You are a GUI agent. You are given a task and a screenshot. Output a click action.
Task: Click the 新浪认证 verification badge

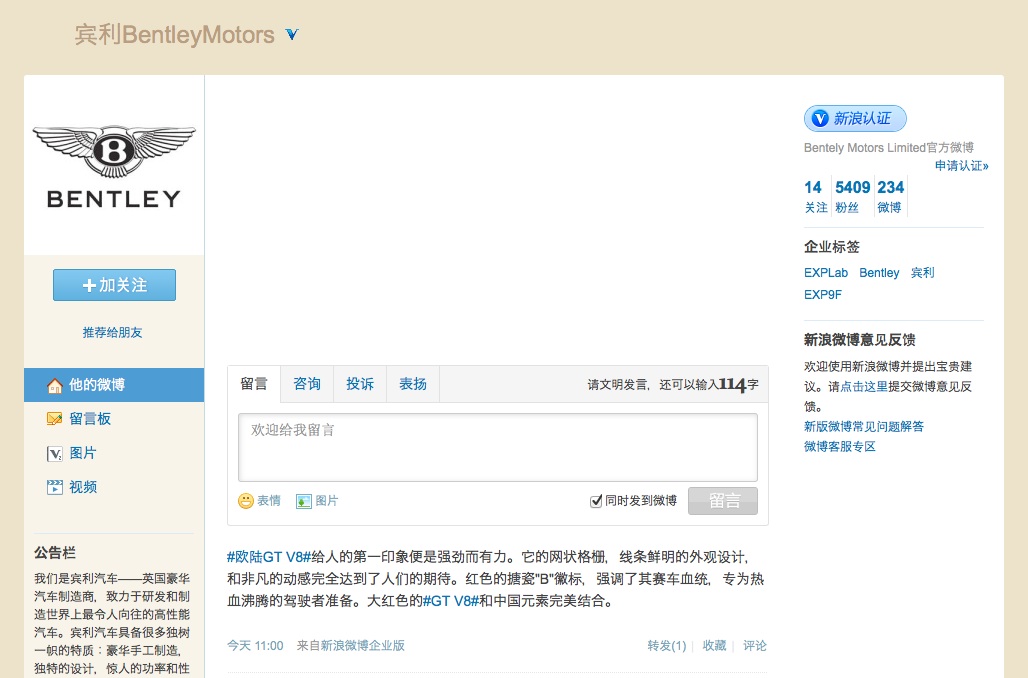855,119
